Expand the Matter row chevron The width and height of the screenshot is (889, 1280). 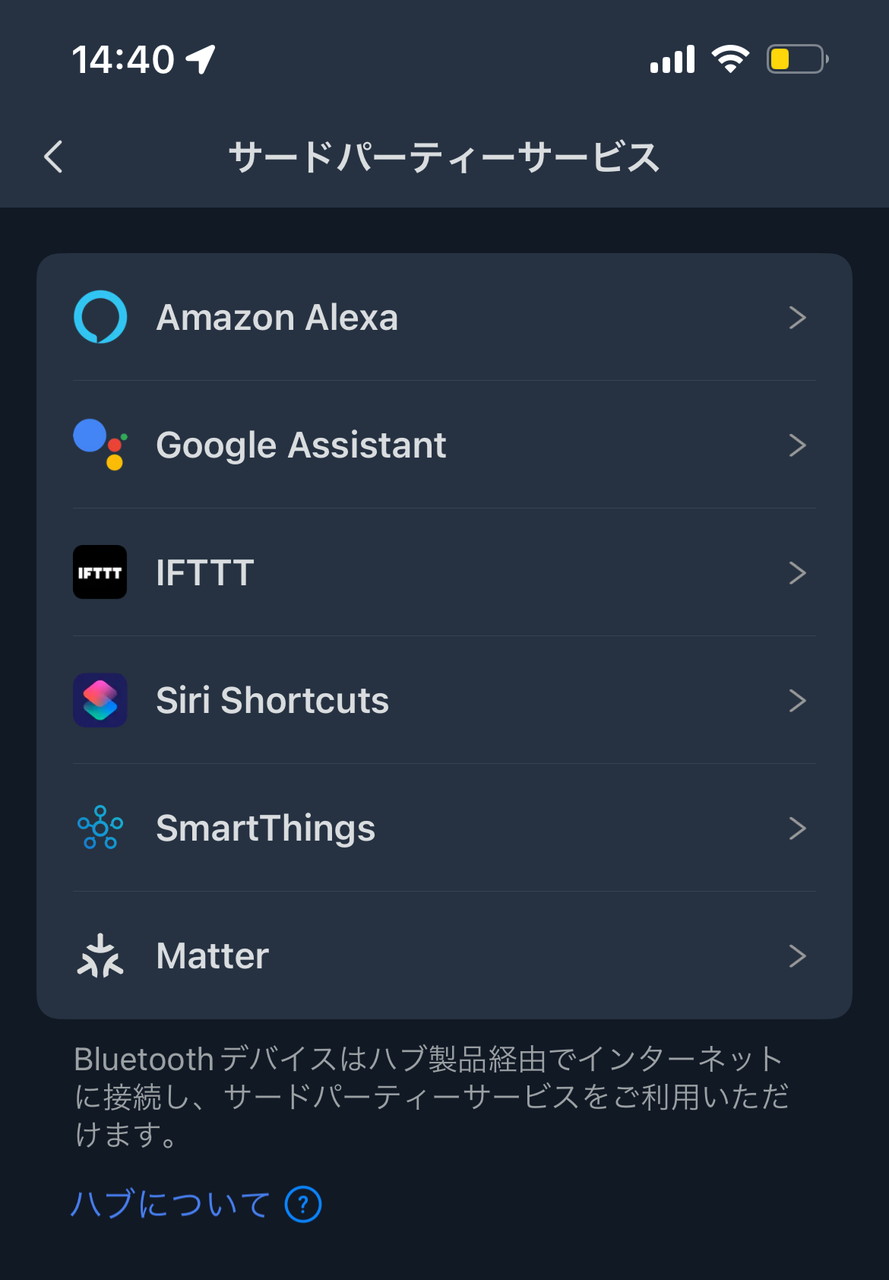tap(797, 956)
